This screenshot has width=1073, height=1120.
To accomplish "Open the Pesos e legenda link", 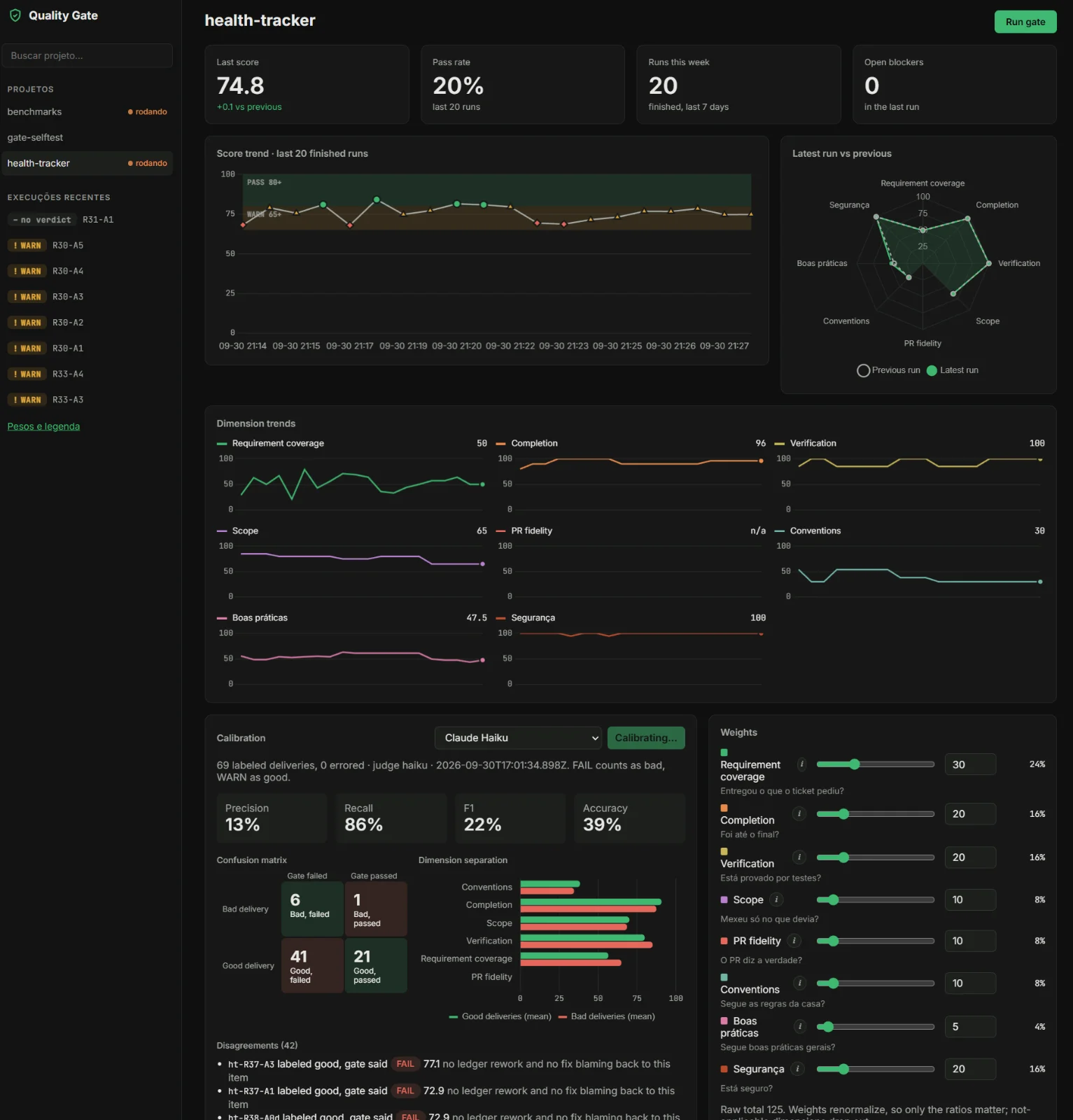I will pos(43,426).
